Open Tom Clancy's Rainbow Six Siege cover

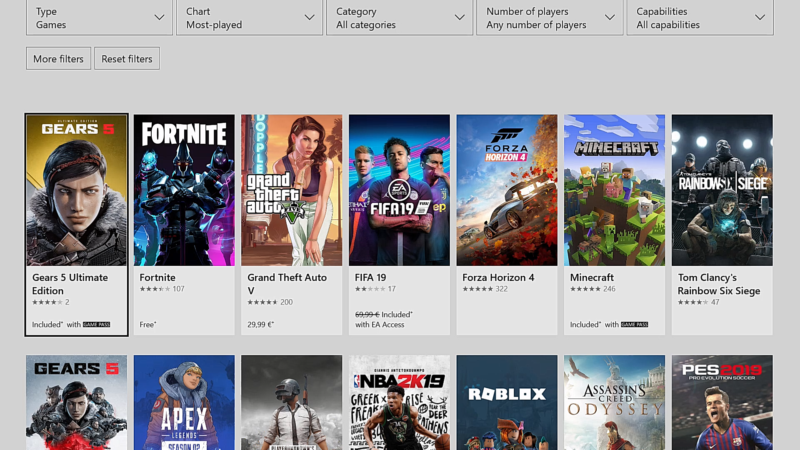(722, 190)
